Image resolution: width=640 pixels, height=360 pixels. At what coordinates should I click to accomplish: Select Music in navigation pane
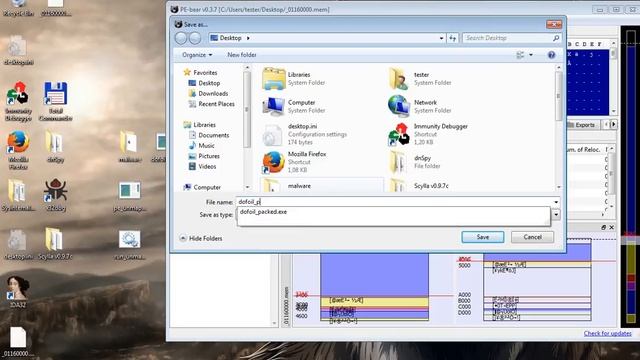coord(202,146)
